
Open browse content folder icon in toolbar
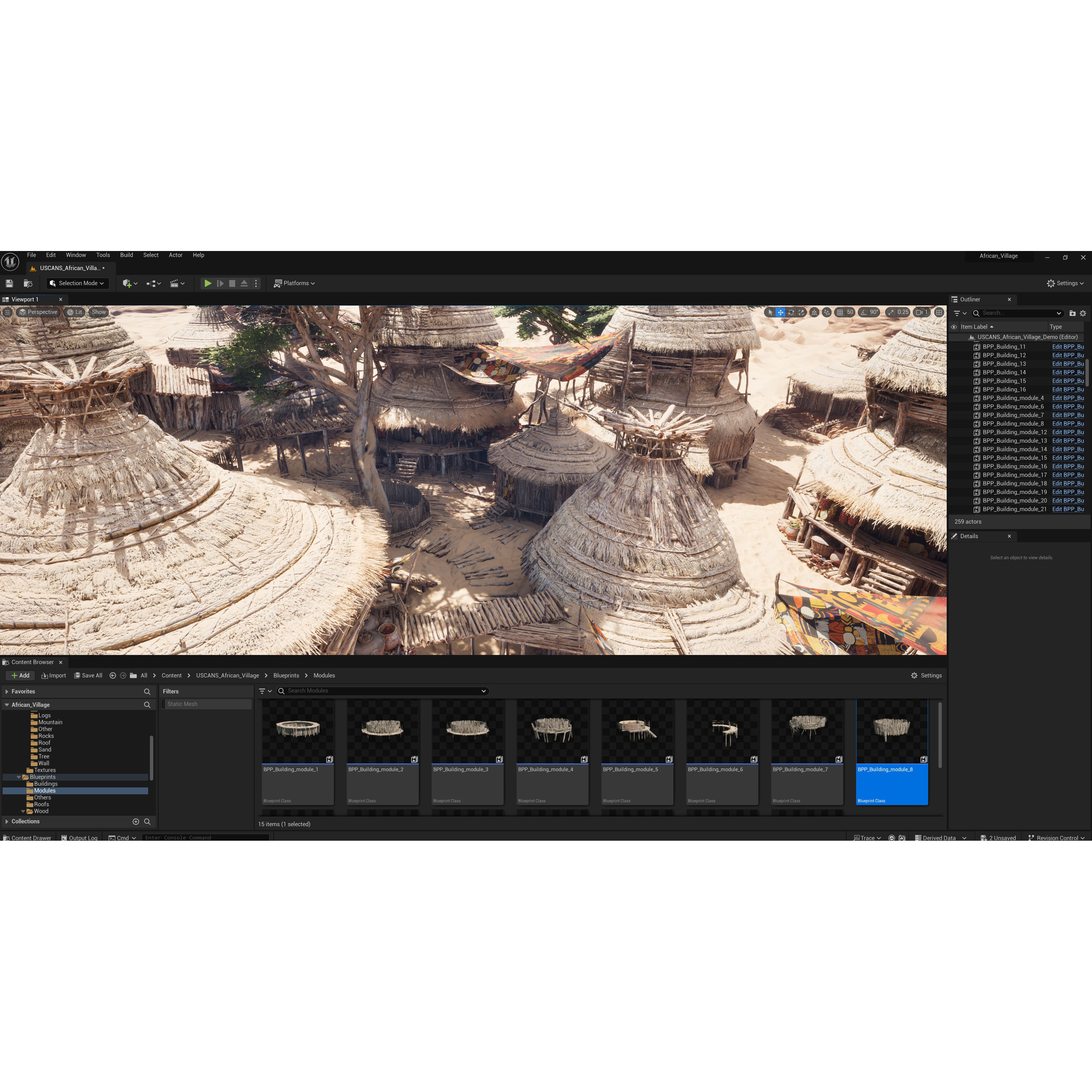(x=28, y=283)
